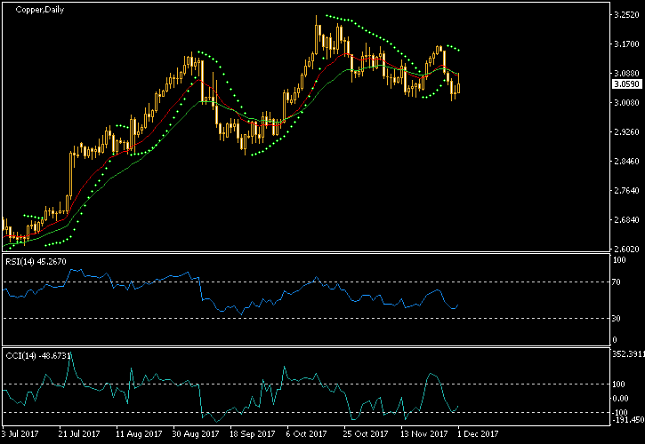Click the RSI 70 level label
The width and height of the screenshot is (645, 444).
(616, 282)
